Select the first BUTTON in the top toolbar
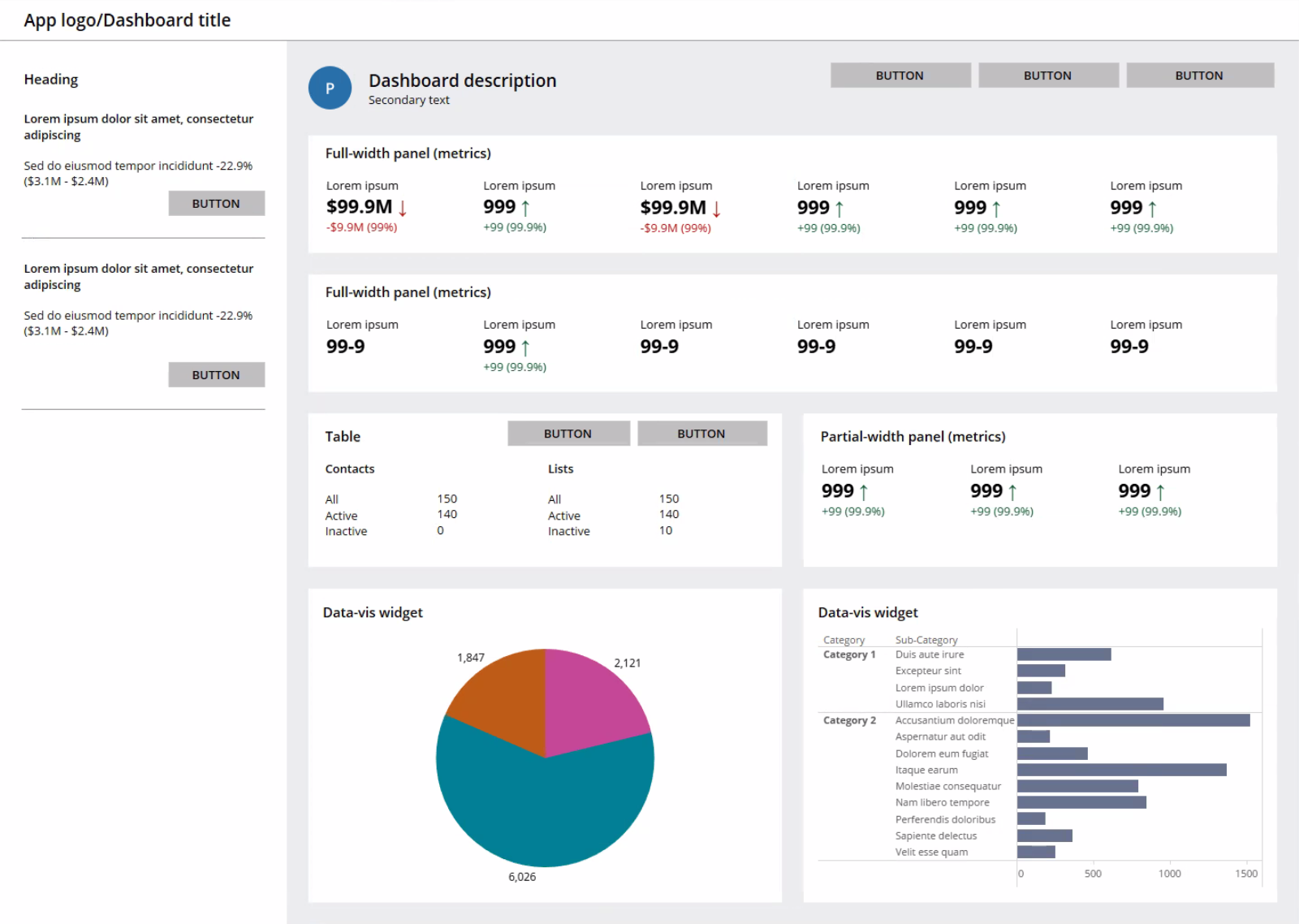Image resolution: width=1299 pixels, height=924 pixels. 900,75
